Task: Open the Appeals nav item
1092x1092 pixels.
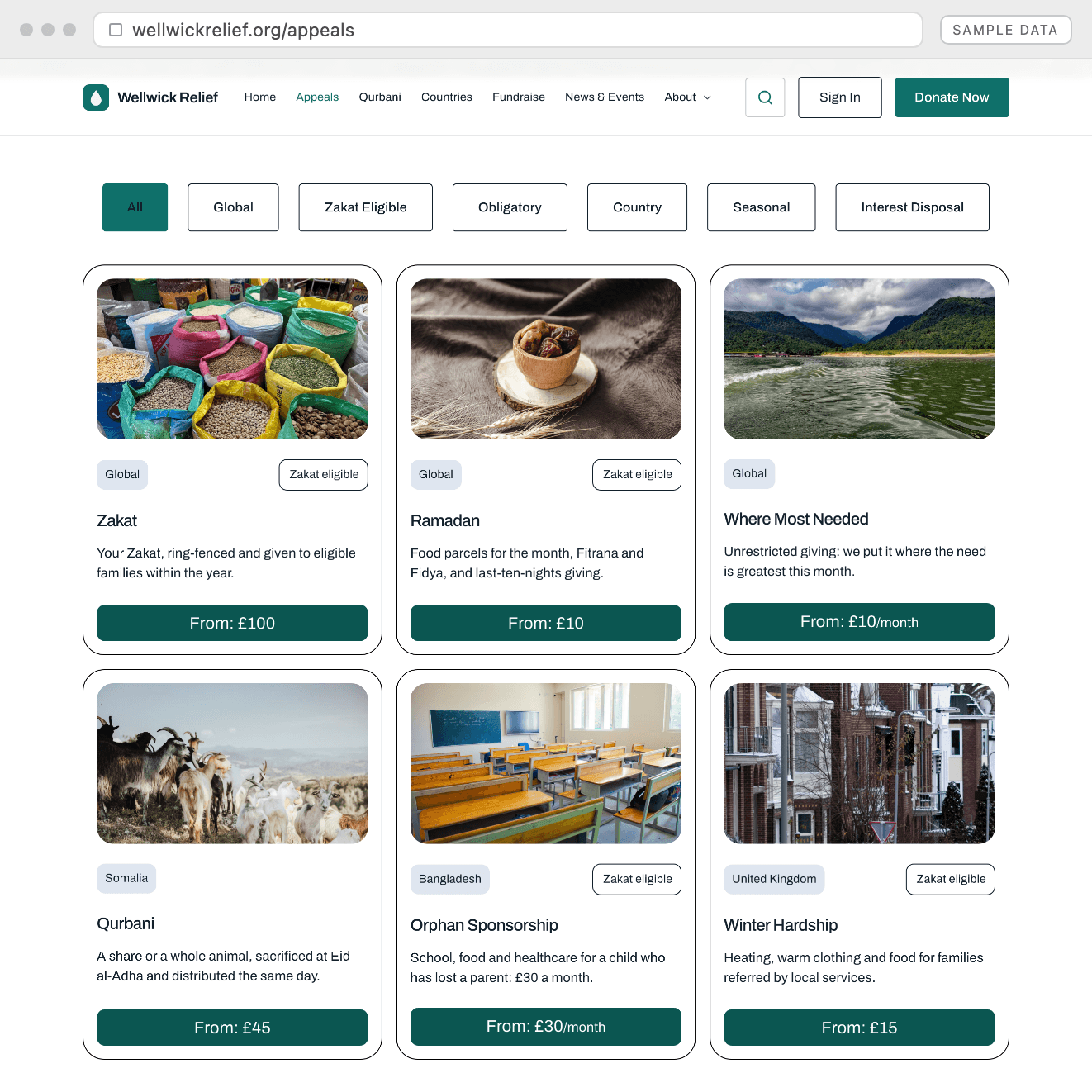Action: click(317, 97)
